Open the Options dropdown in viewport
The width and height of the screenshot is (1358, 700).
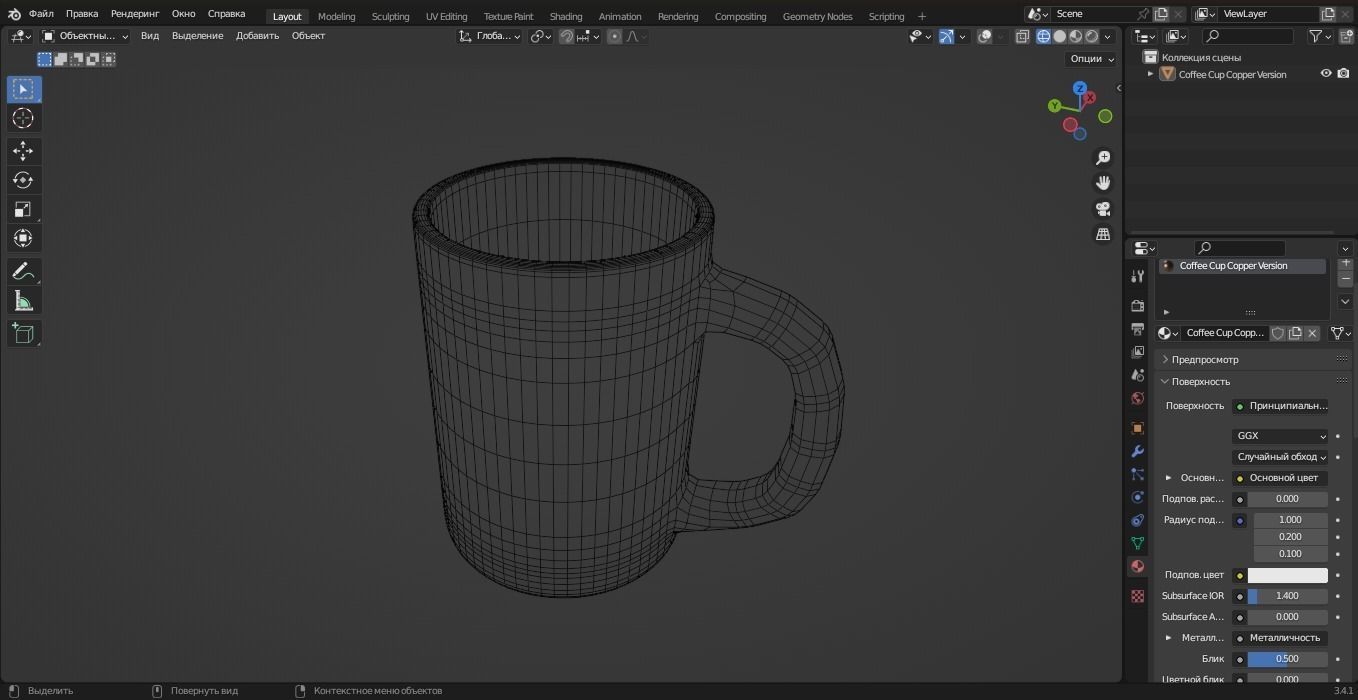click(1092, 59)
